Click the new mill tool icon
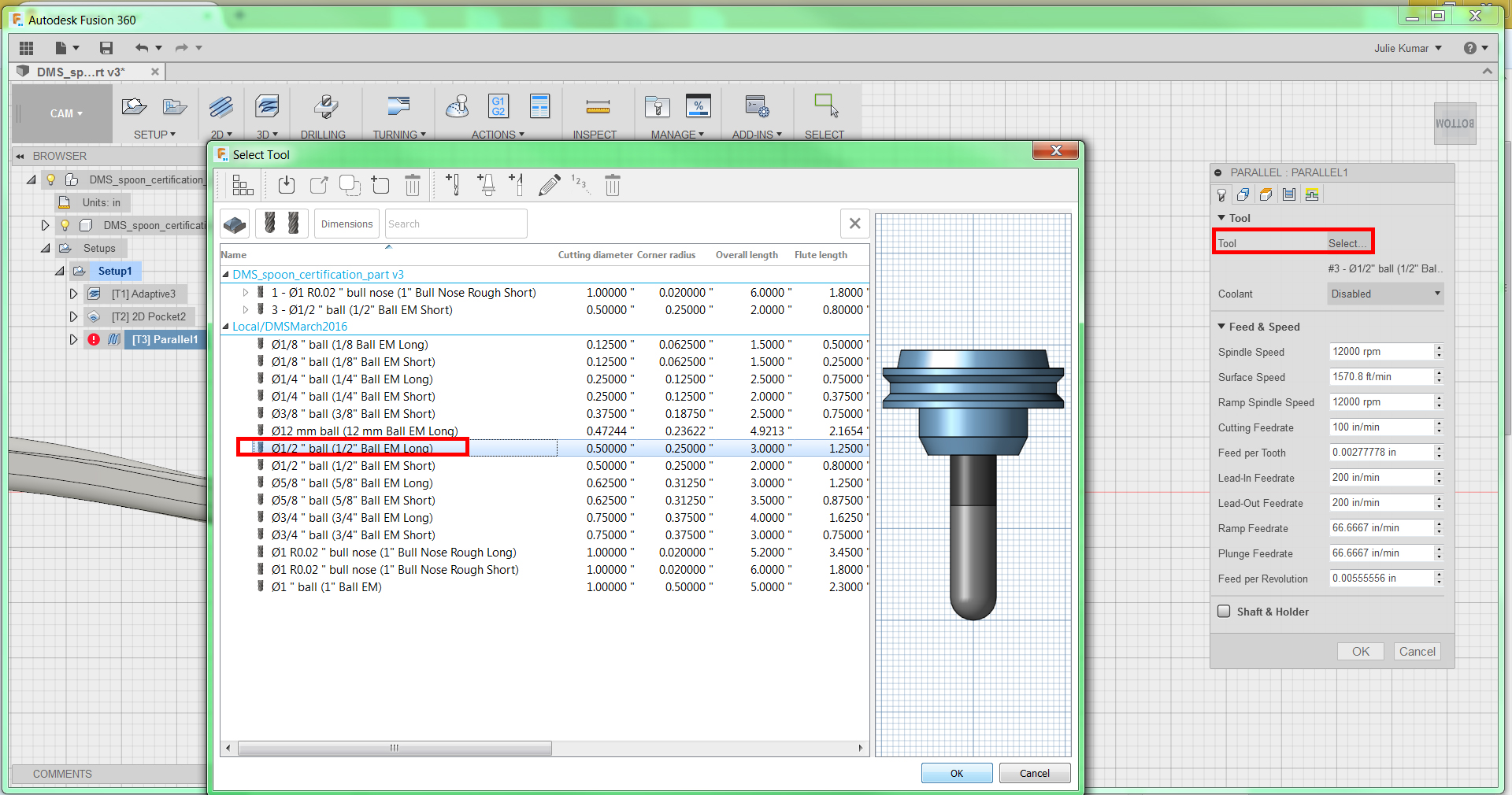Viewport: 1512px width, 795px height. 454,184
